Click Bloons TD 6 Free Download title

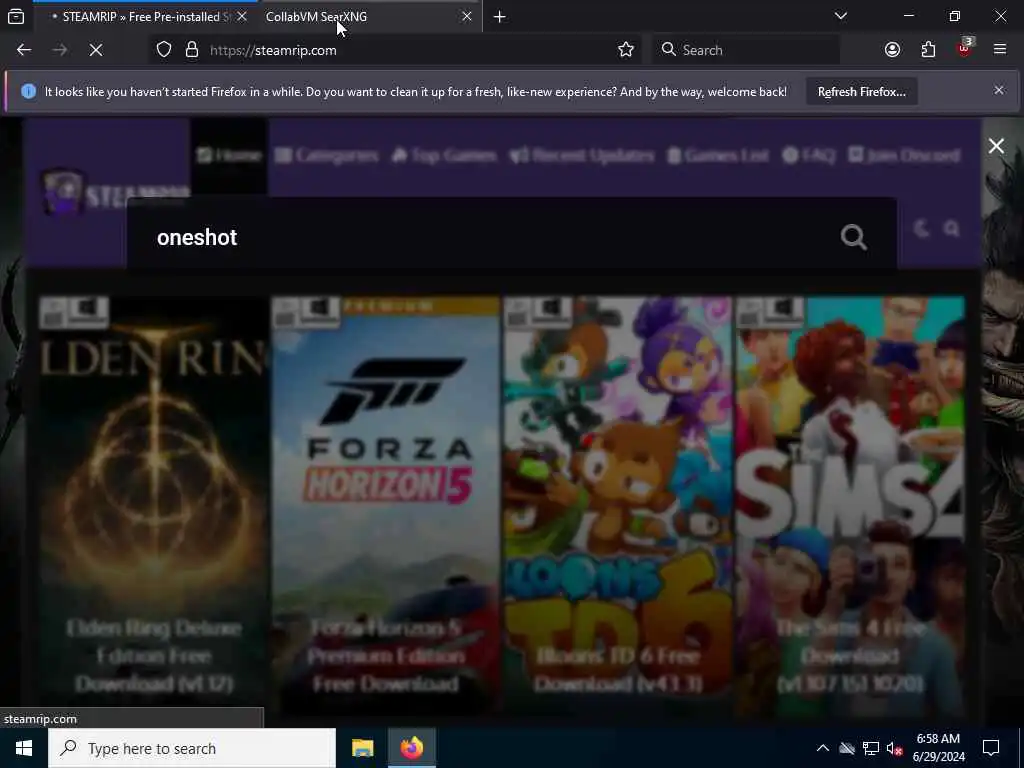618,669
